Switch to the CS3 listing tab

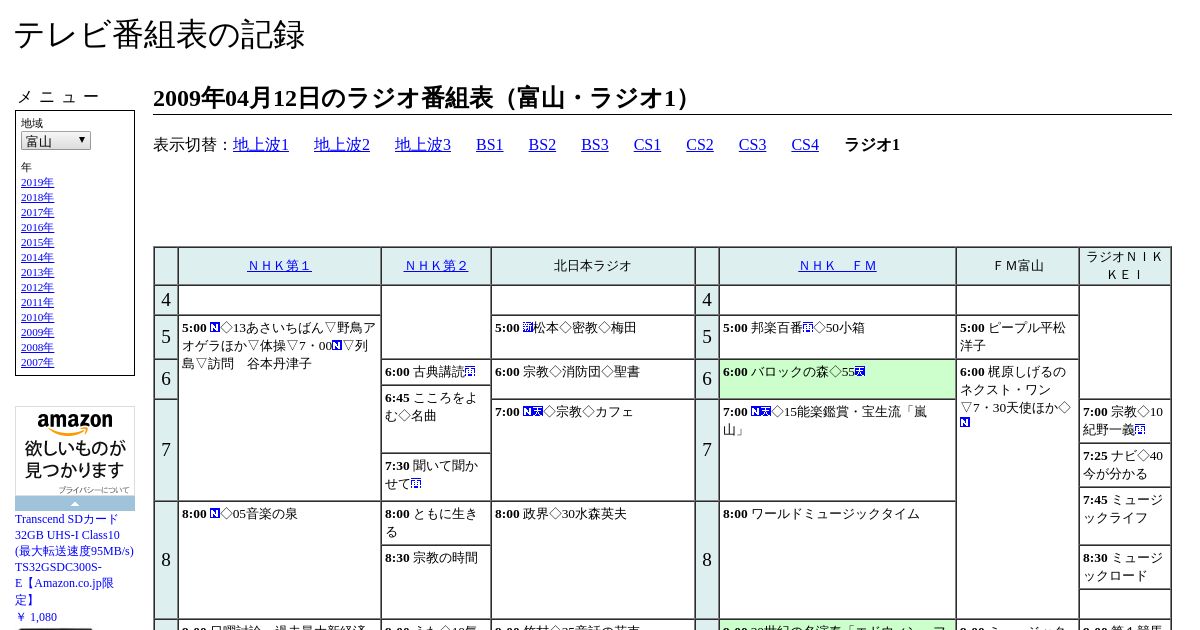(x=752, y=145)
